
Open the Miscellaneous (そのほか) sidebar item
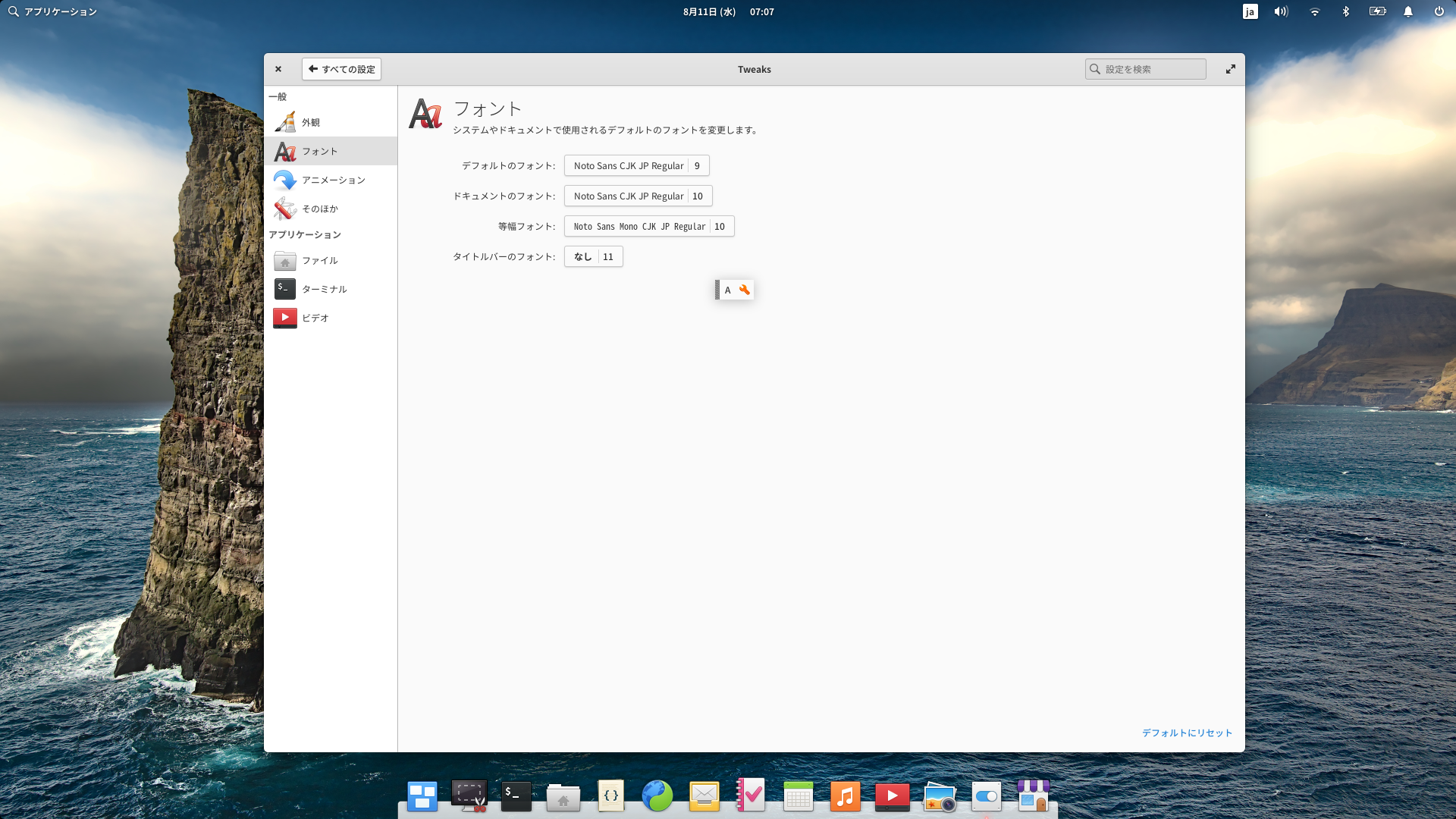coord(319,209)
